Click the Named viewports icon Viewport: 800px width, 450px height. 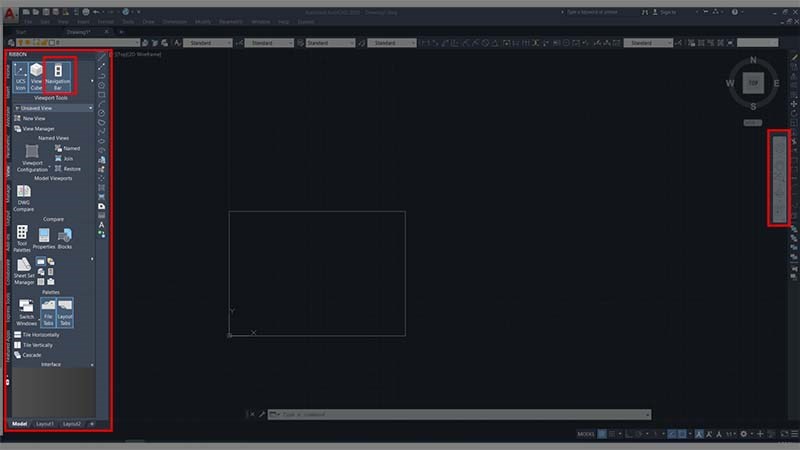[x=67, y=148]
